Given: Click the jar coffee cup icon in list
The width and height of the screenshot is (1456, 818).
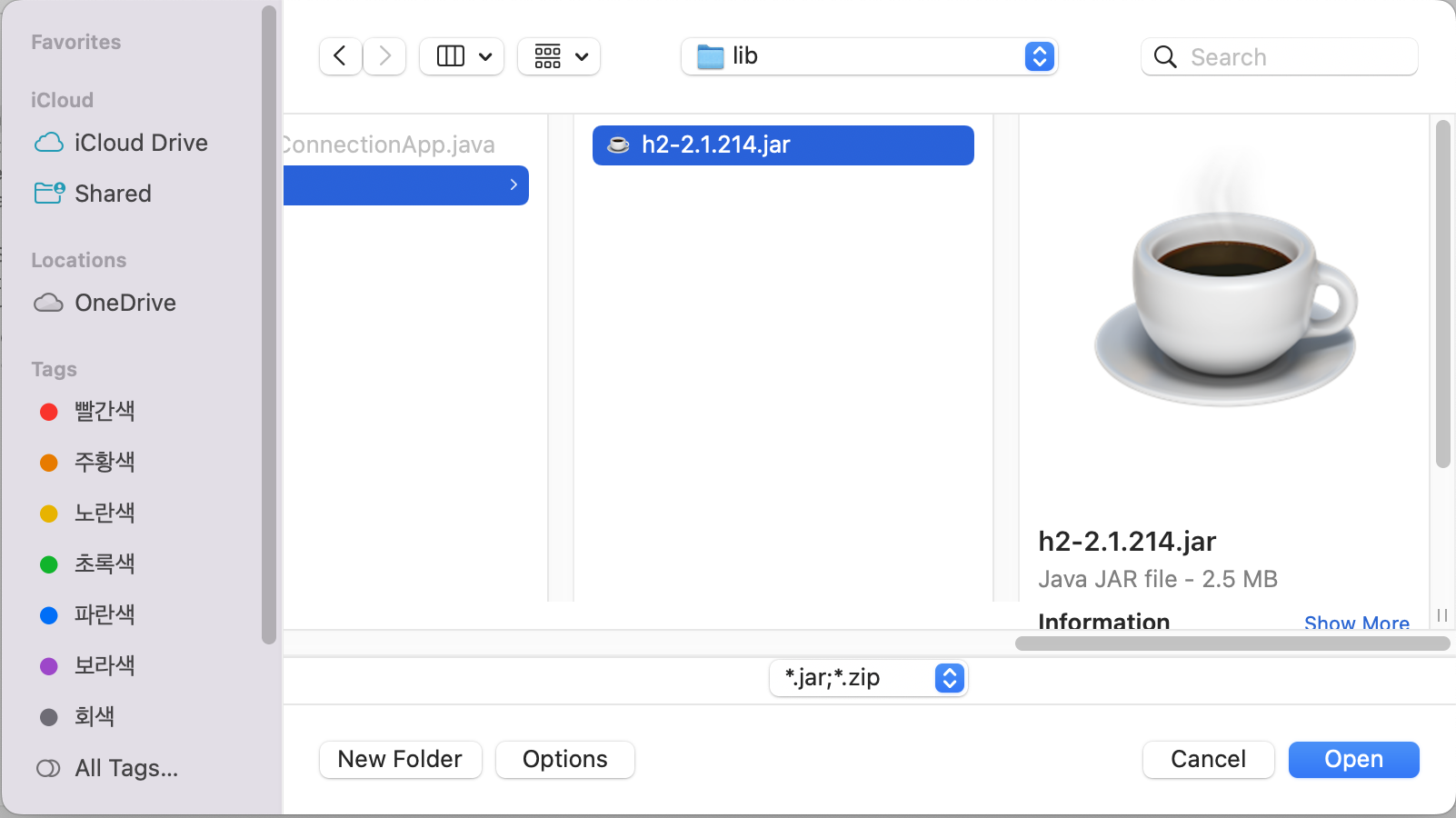Looking at the screenshot, I should (618, 145).
